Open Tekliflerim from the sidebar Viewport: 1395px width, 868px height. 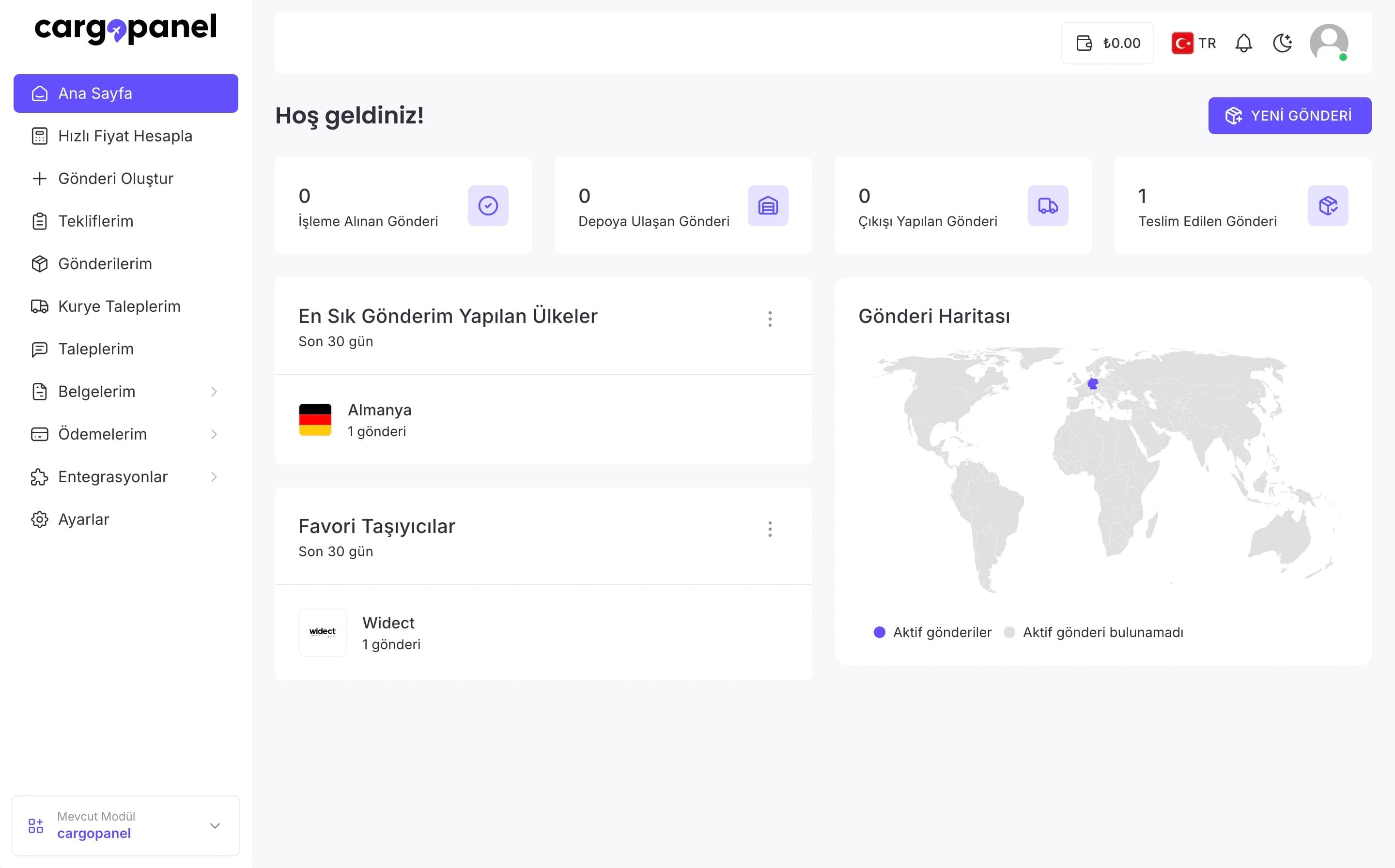click(95, 221)
